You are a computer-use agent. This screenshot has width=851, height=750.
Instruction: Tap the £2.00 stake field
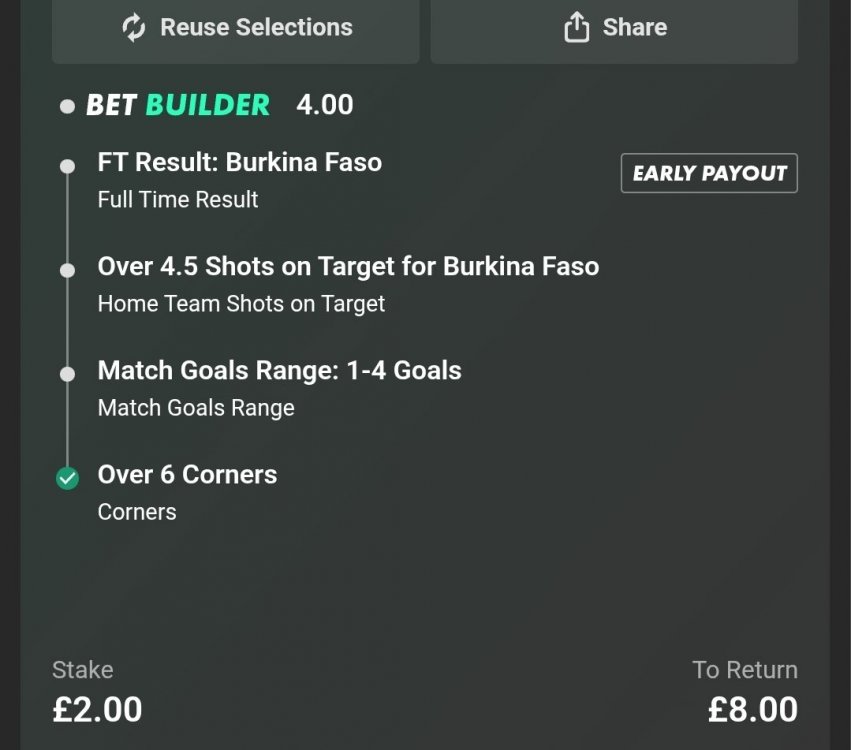pos(96,709)
